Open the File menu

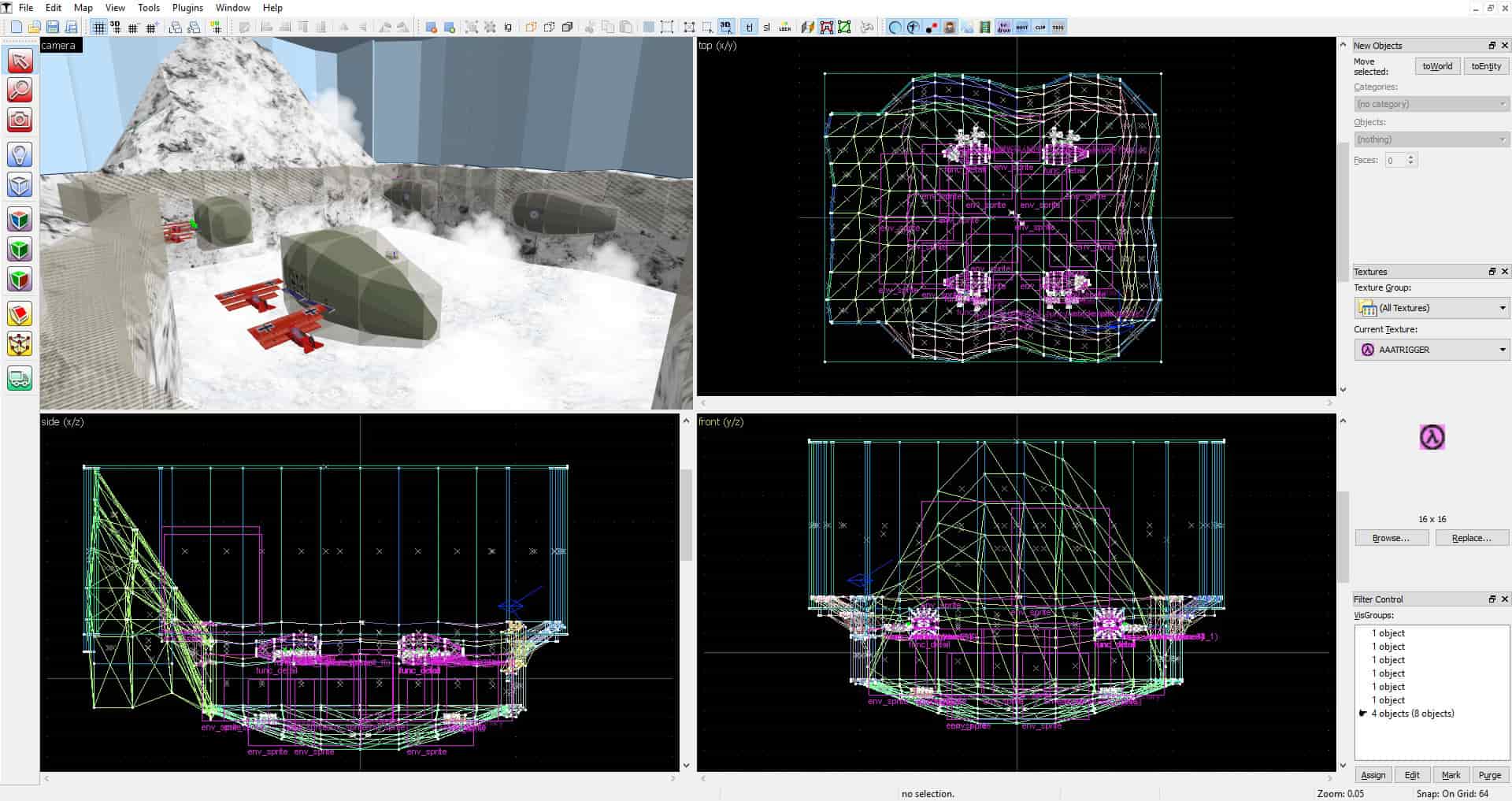point(26,8)
